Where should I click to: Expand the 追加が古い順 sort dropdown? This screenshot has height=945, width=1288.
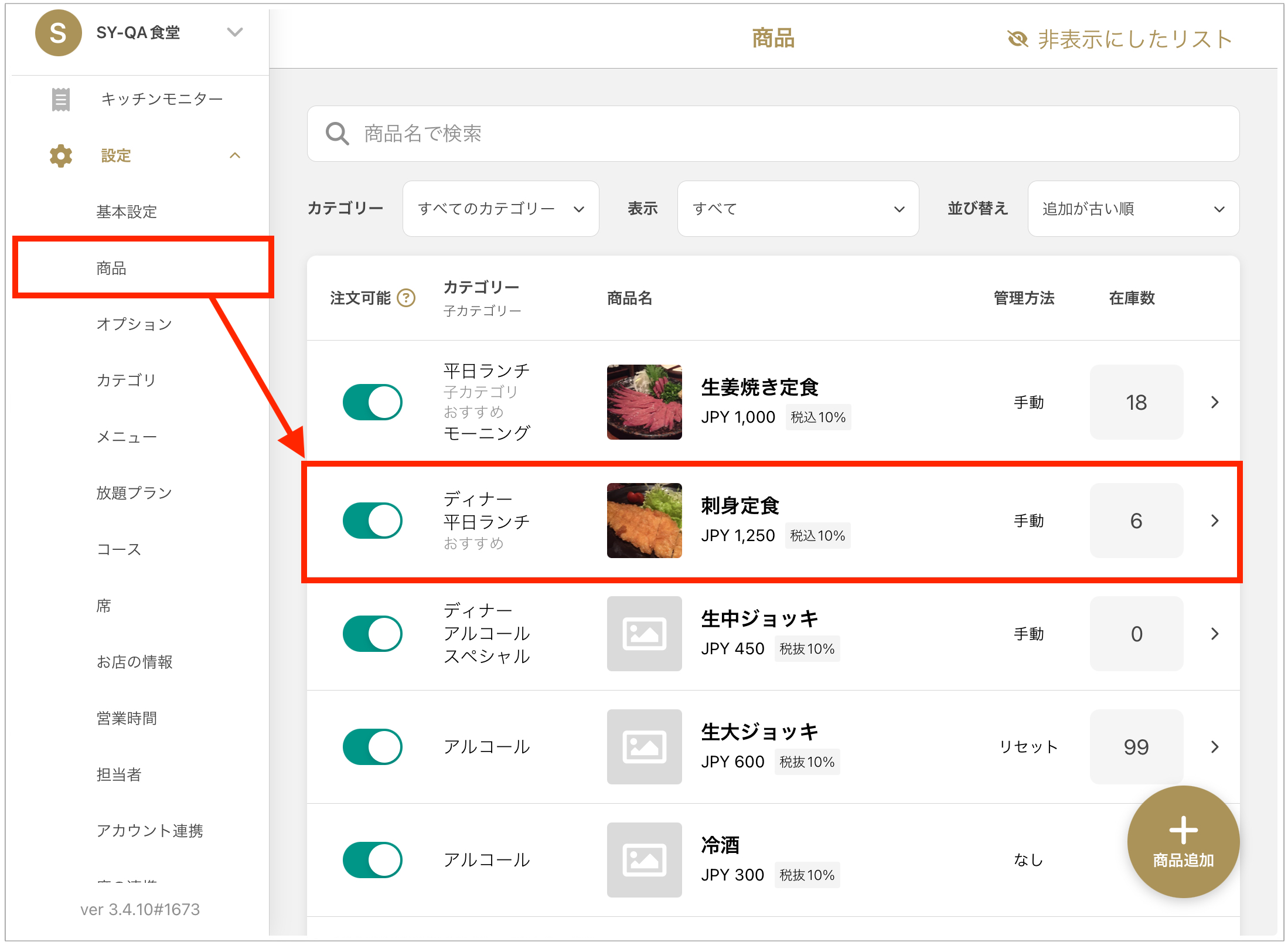(x=1133, y=209)
